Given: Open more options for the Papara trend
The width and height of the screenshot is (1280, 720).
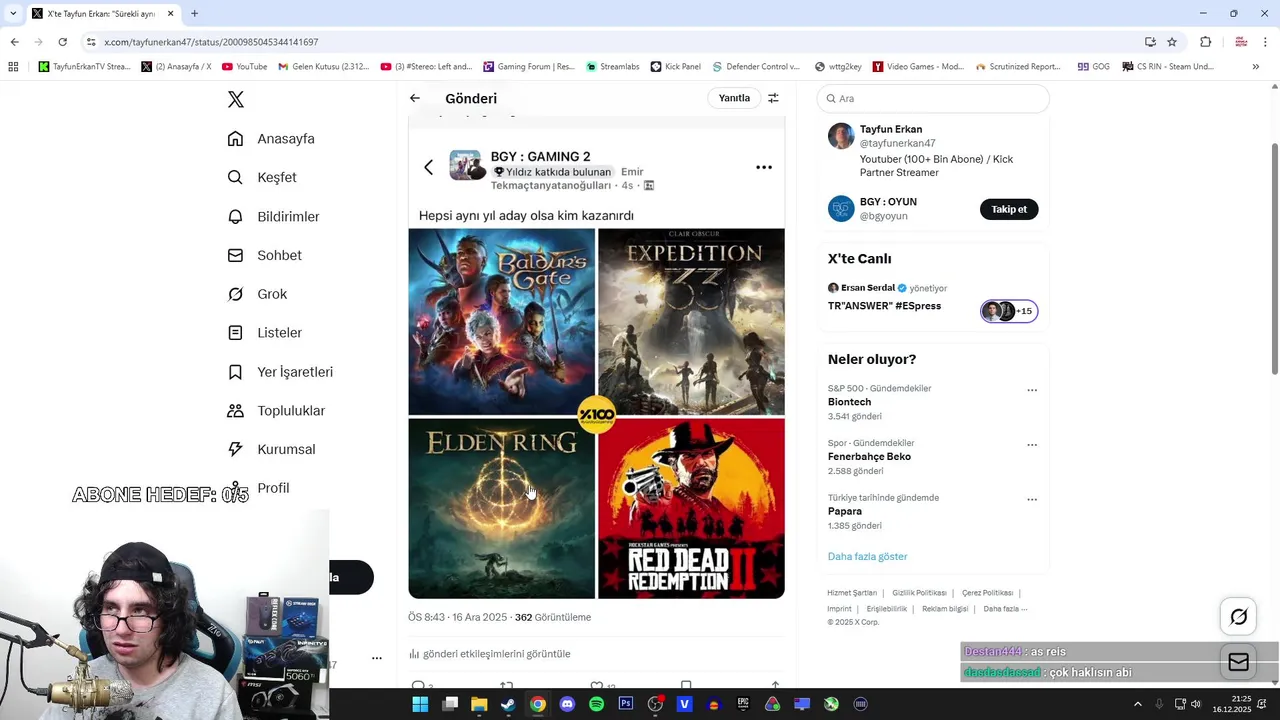Looking at the screenshot, I should tap(1032, 499).
